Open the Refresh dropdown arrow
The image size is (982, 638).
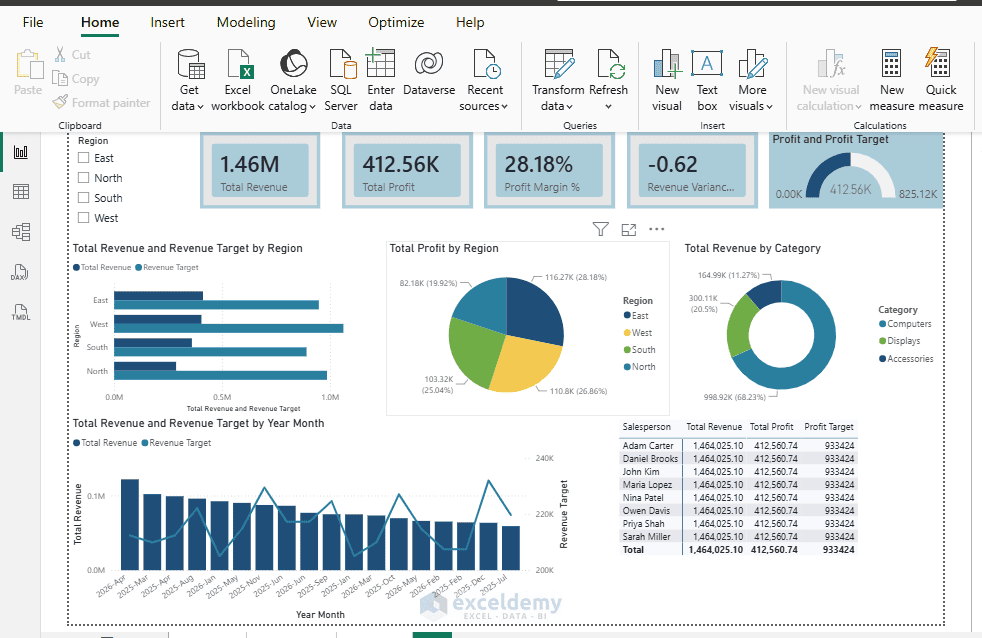coord(608,106)
